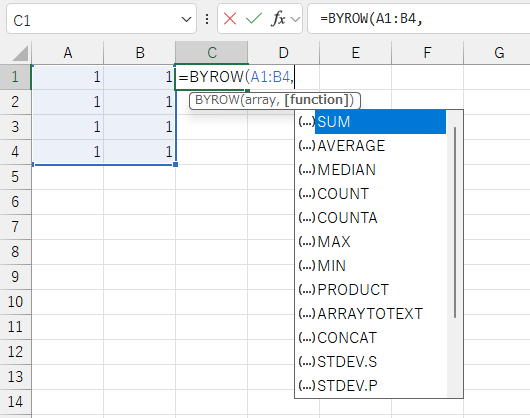Click array argument in BYROW tooltip

260,100
